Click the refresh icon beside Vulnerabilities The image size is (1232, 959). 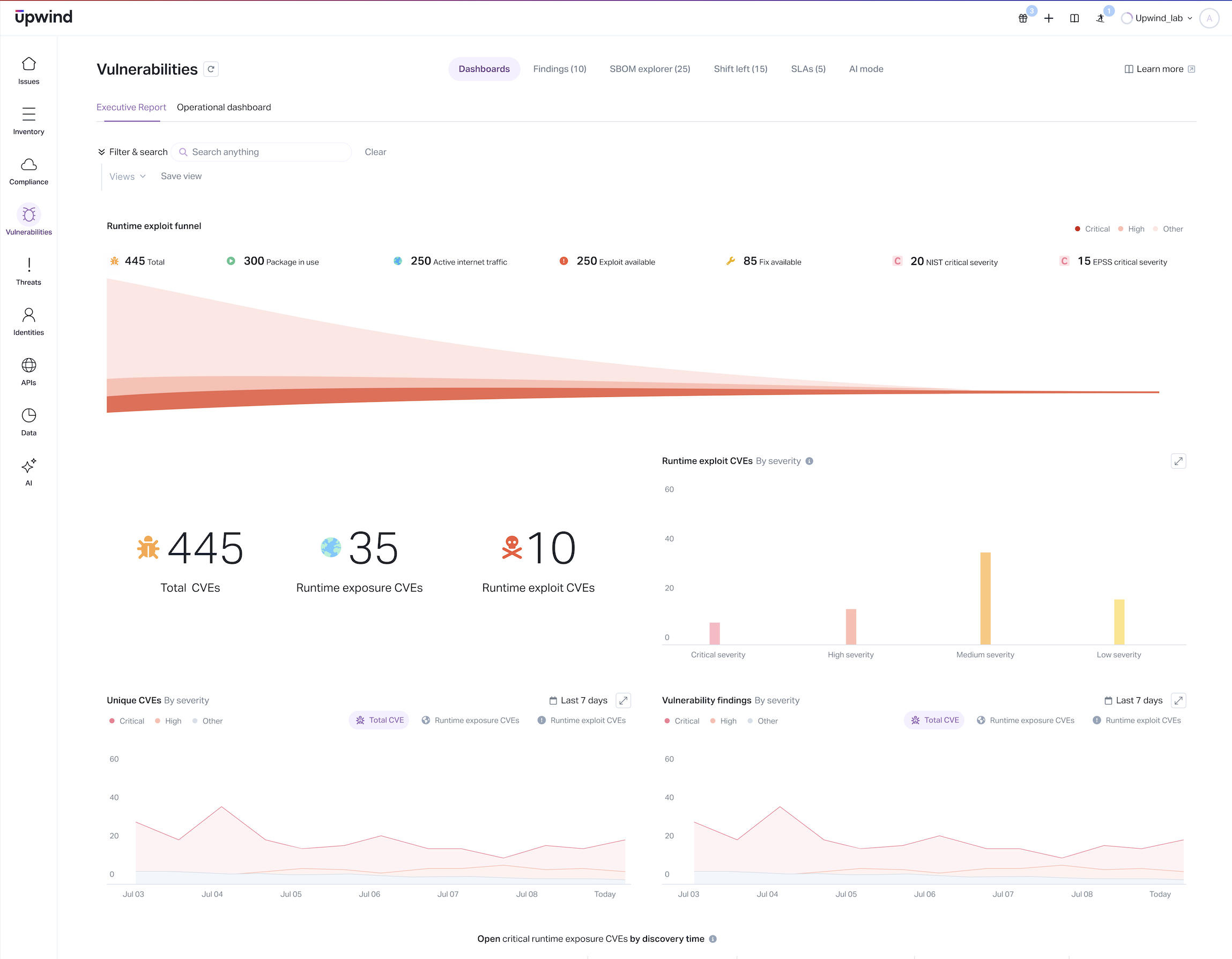click(x=211, y=69)
